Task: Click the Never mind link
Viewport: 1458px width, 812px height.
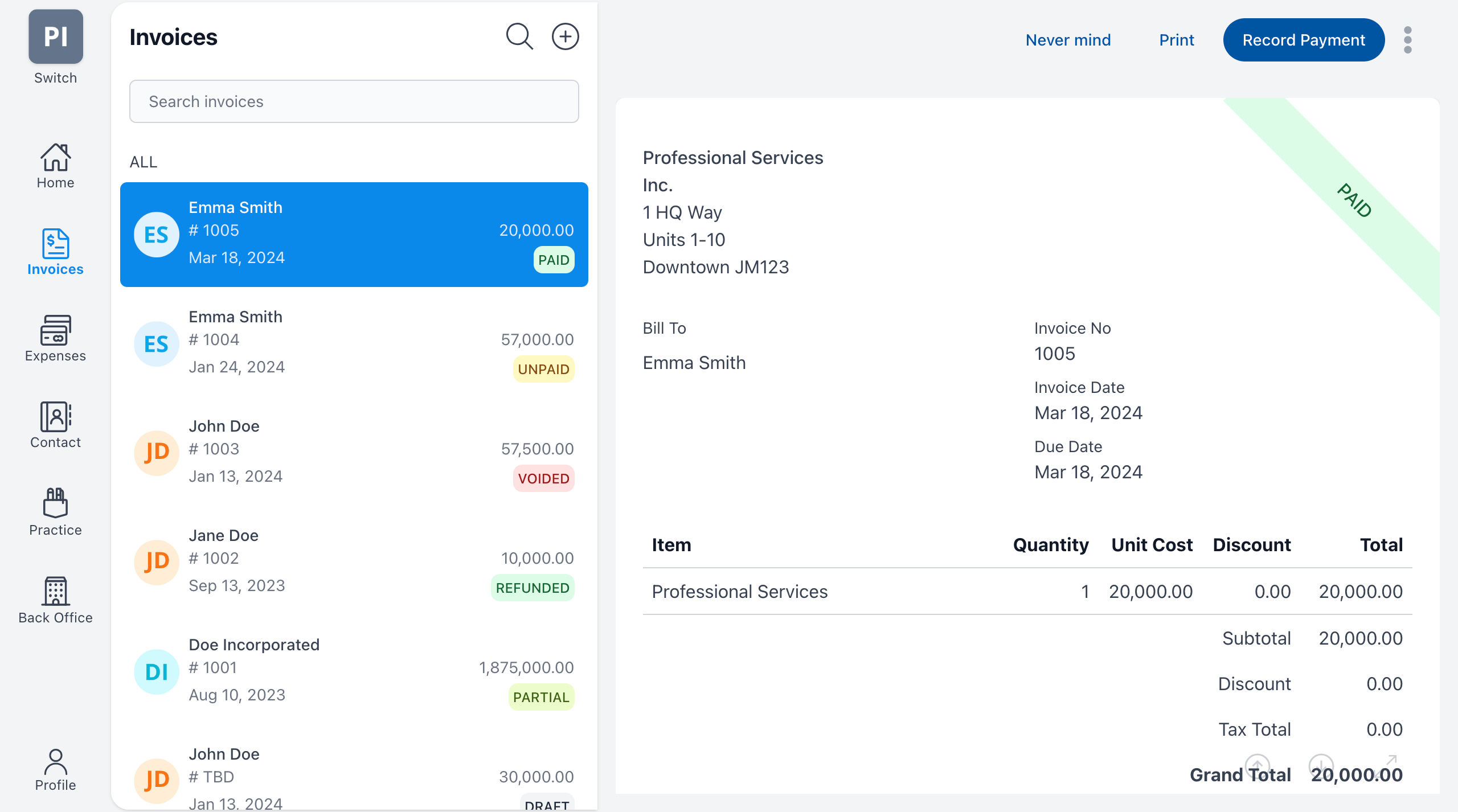Action: point(1068,40)
